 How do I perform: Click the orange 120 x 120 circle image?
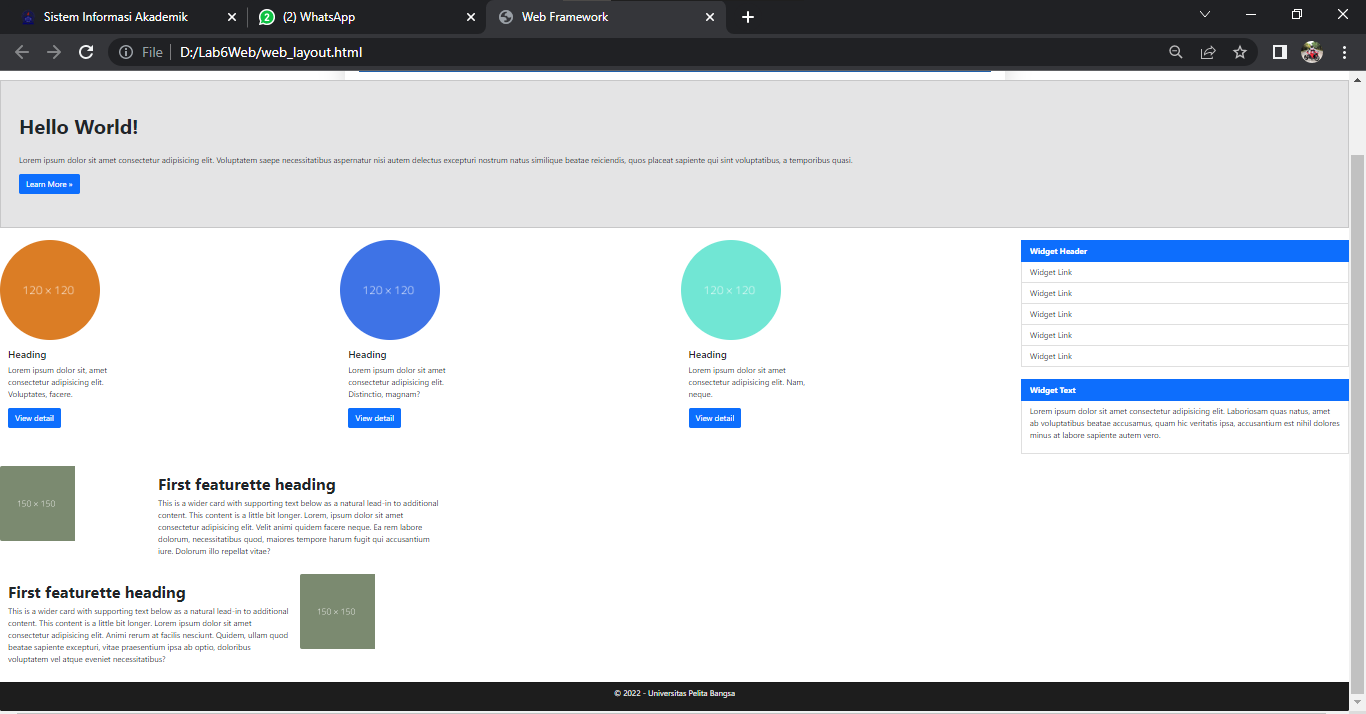[x=50, y=290]
